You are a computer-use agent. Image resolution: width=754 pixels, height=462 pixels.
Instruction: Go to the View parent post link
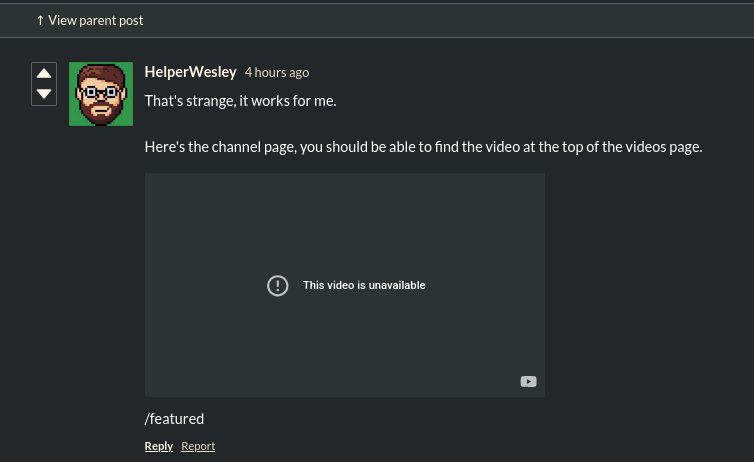pyautogui.click(x=96, y=20)
